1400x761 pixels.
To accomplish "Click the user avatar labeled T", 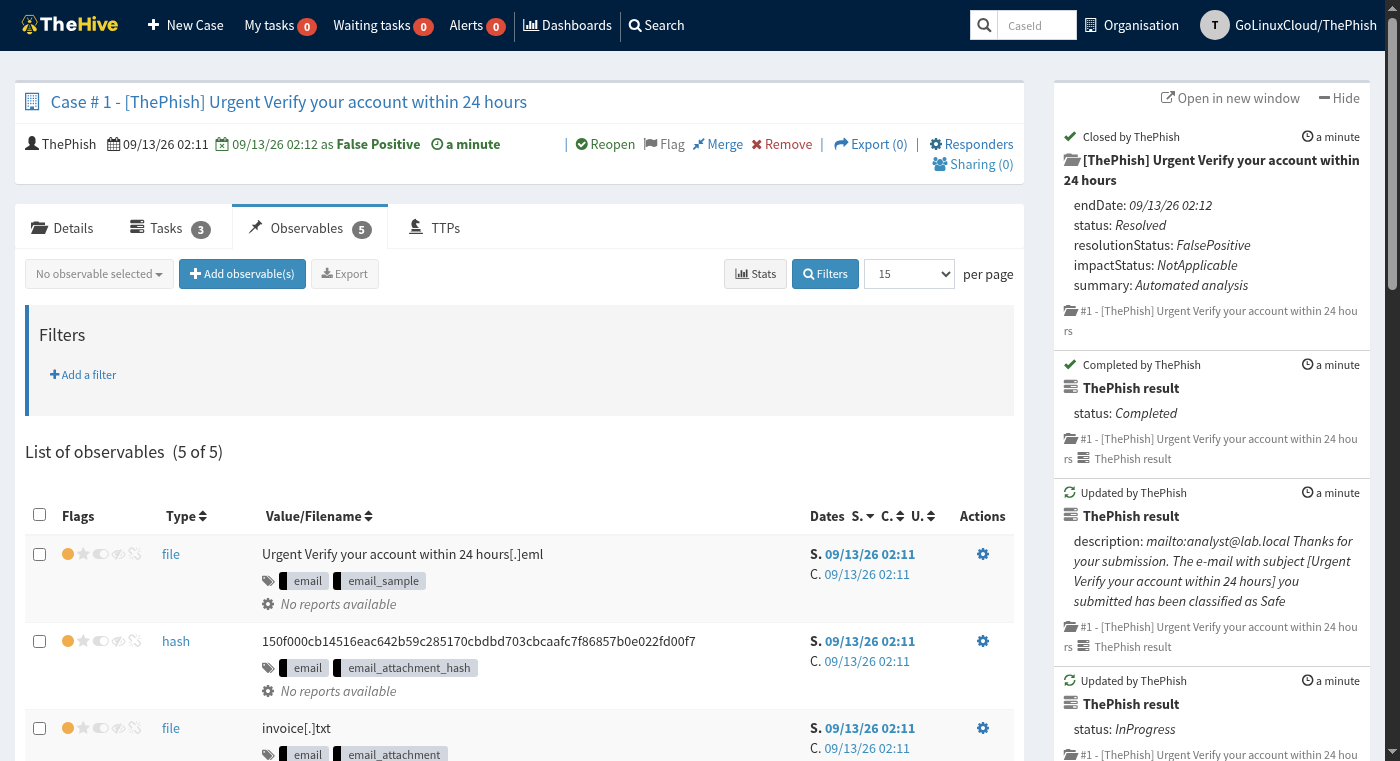I will 1214,25.
